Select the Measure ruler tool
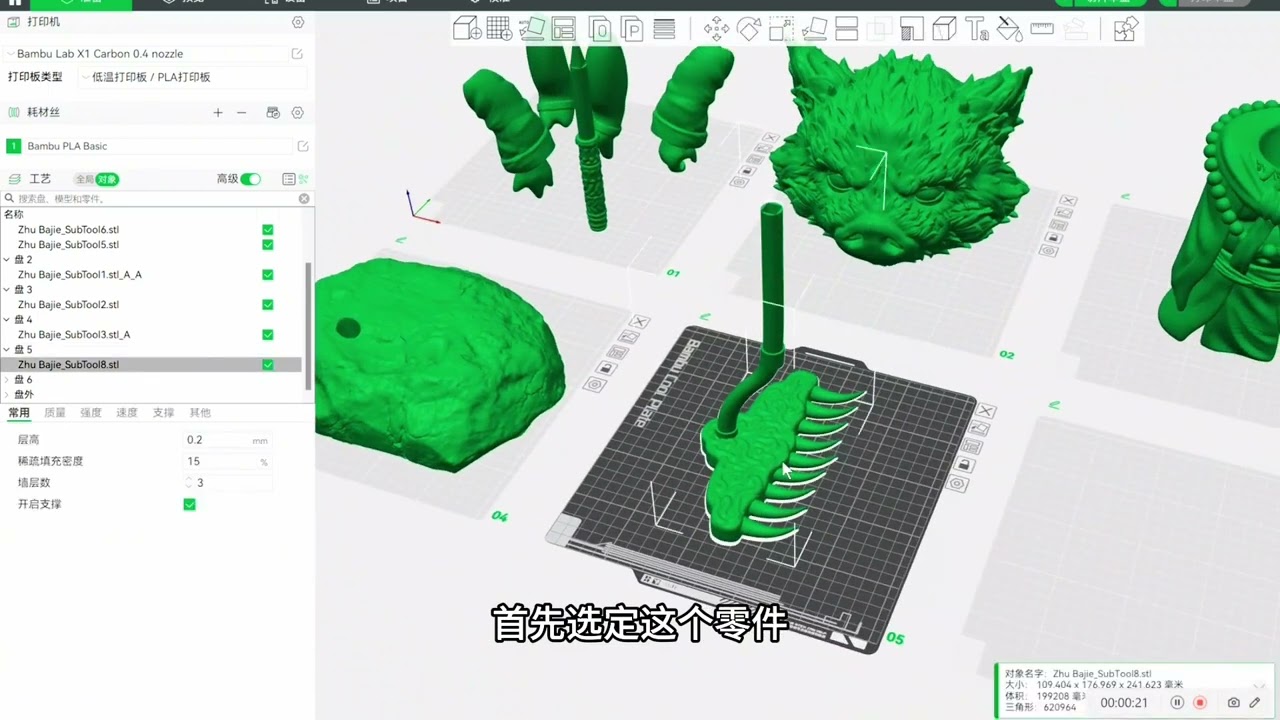Viewport: 1280px width, 720px height. pyautogui.click(x=1042, y=29)
